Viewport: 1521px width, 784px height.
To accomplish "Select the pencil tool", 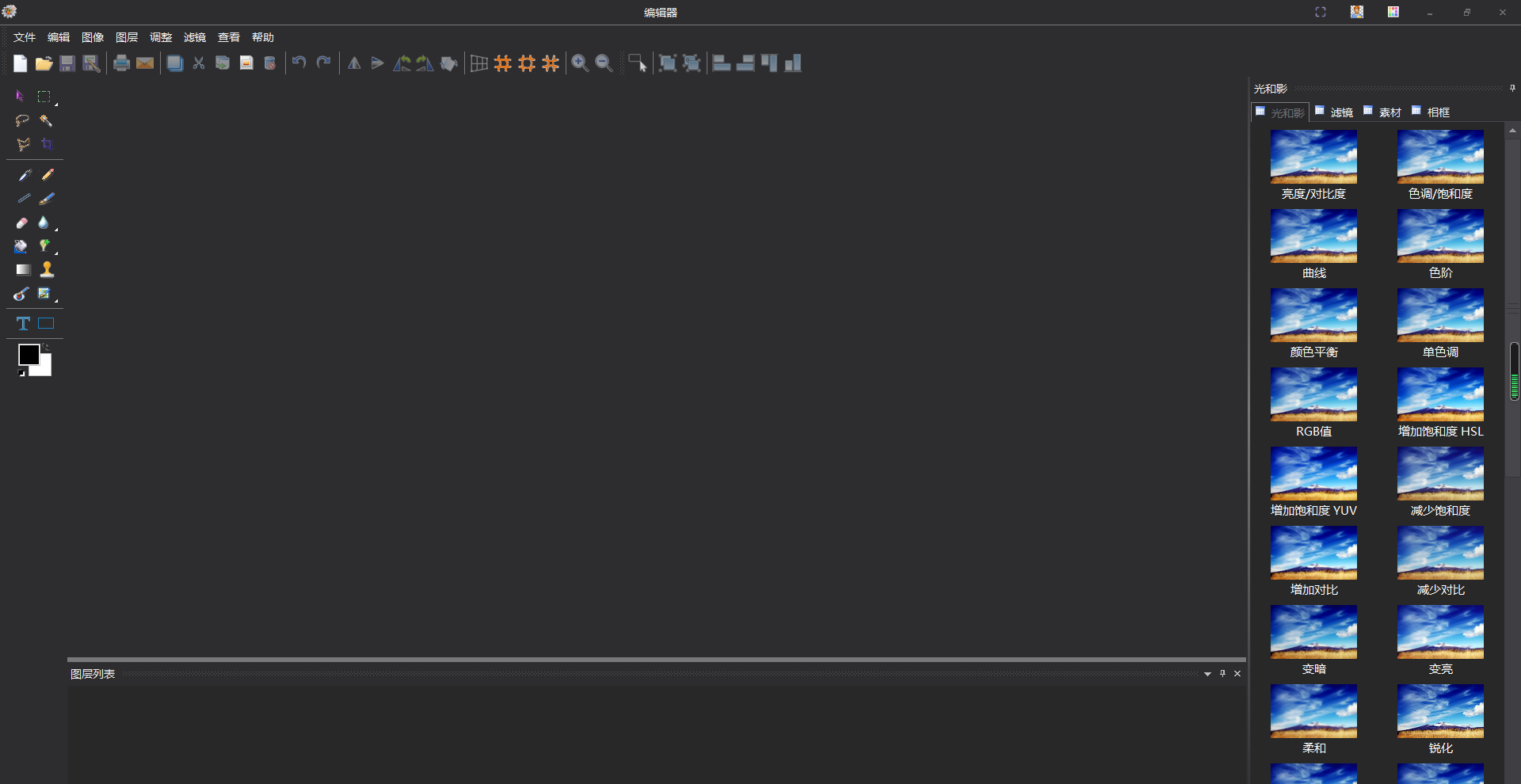I will (x=48, y=174).
